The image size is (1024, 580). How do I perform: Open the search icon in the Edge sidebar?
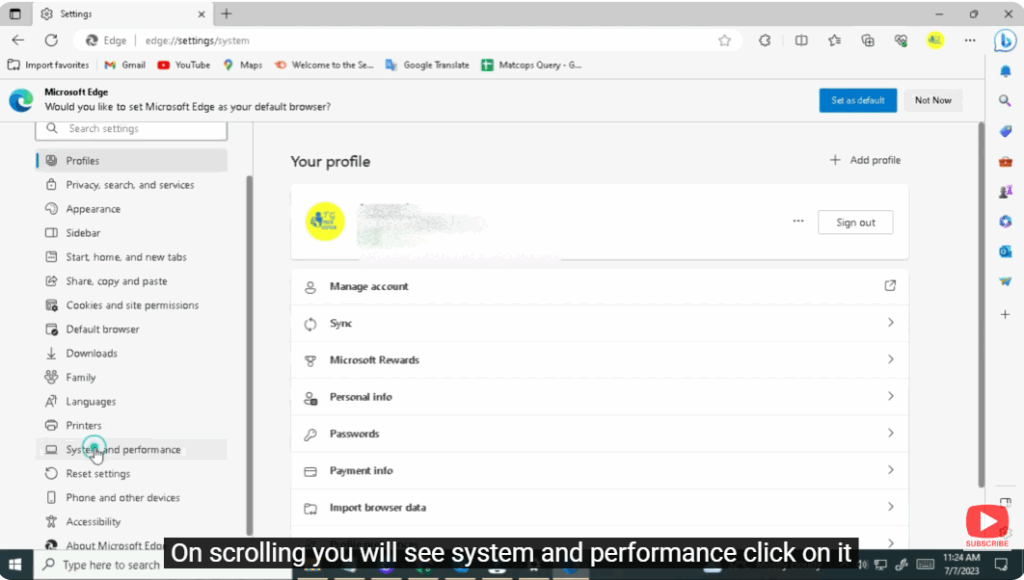click(x=1005, y=100)
